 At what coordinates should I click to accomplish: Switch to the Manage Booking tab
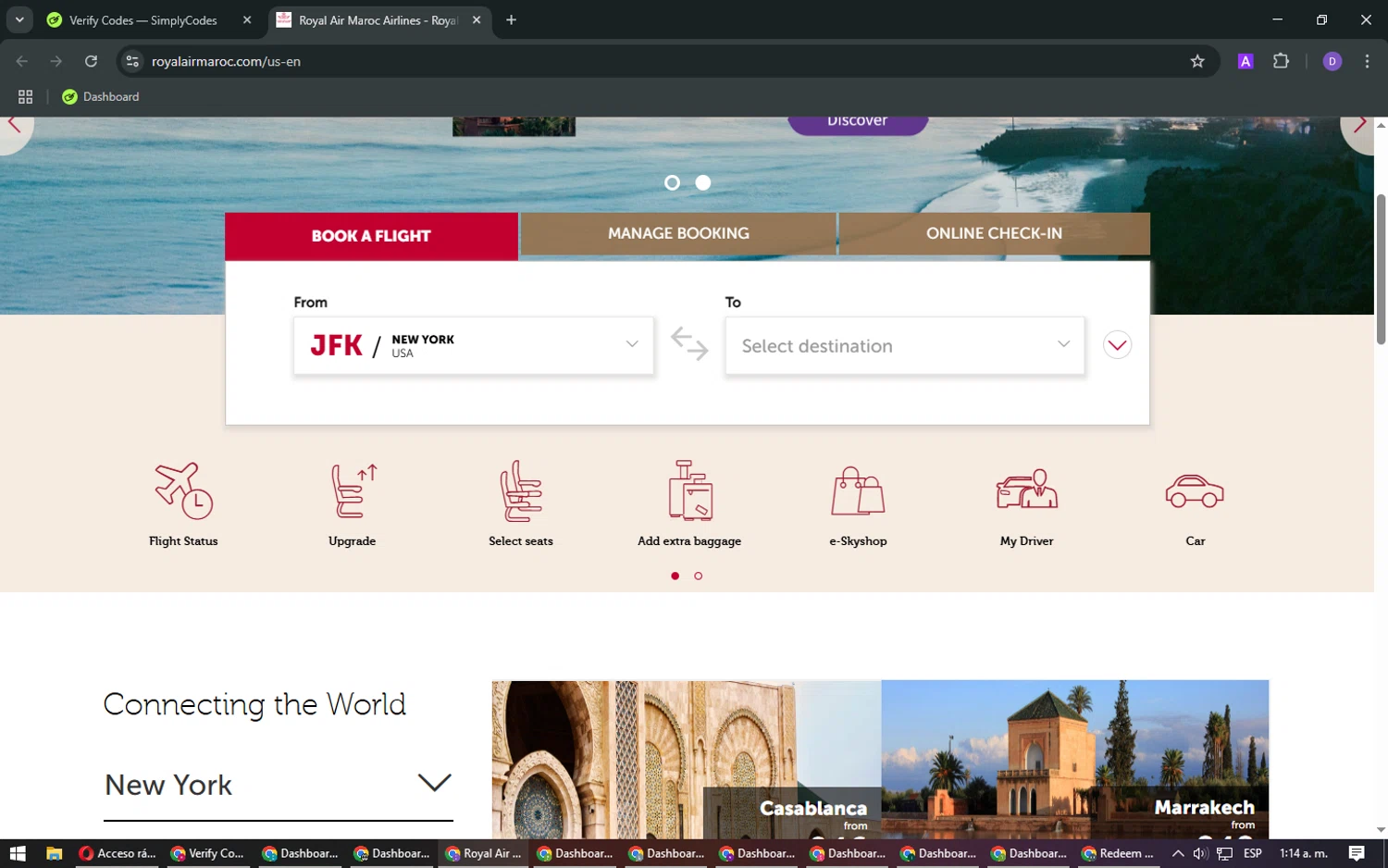click(678, 233)
